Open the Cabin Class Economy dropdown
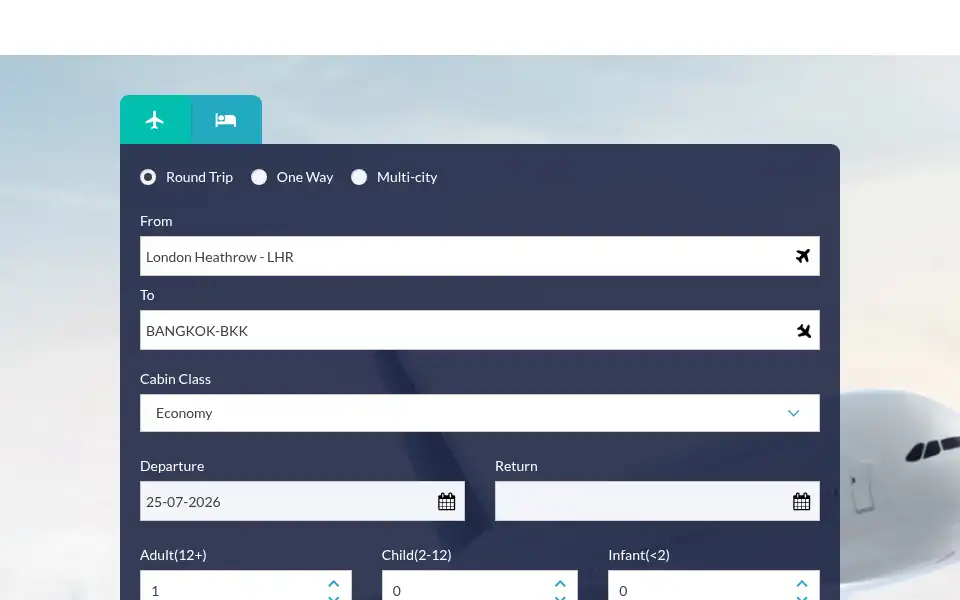960x600 pixels. [479, 413]
